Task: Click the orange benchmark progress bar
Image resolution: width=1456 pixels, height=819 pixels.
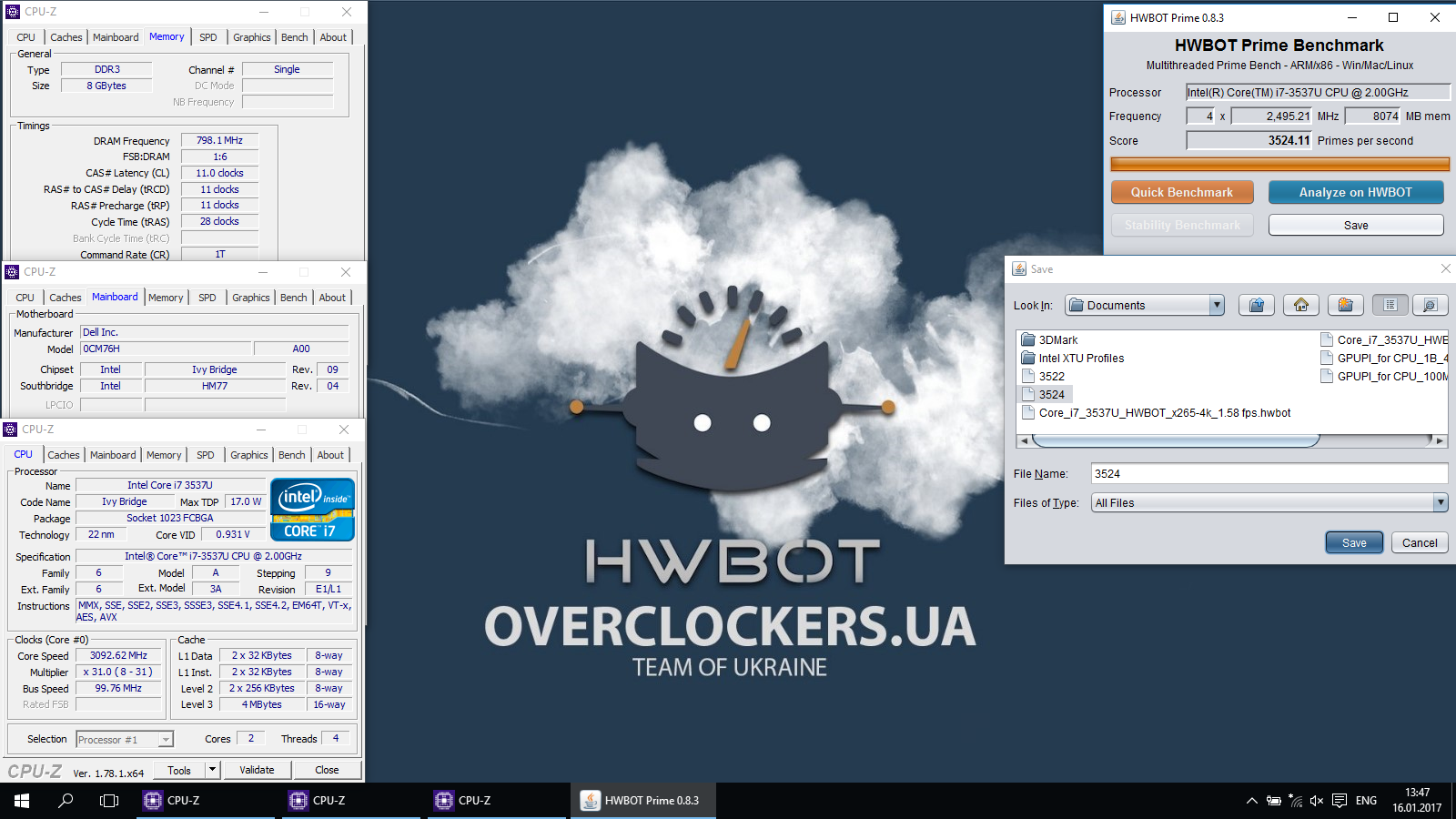Action: click(x=1279, y=165)
